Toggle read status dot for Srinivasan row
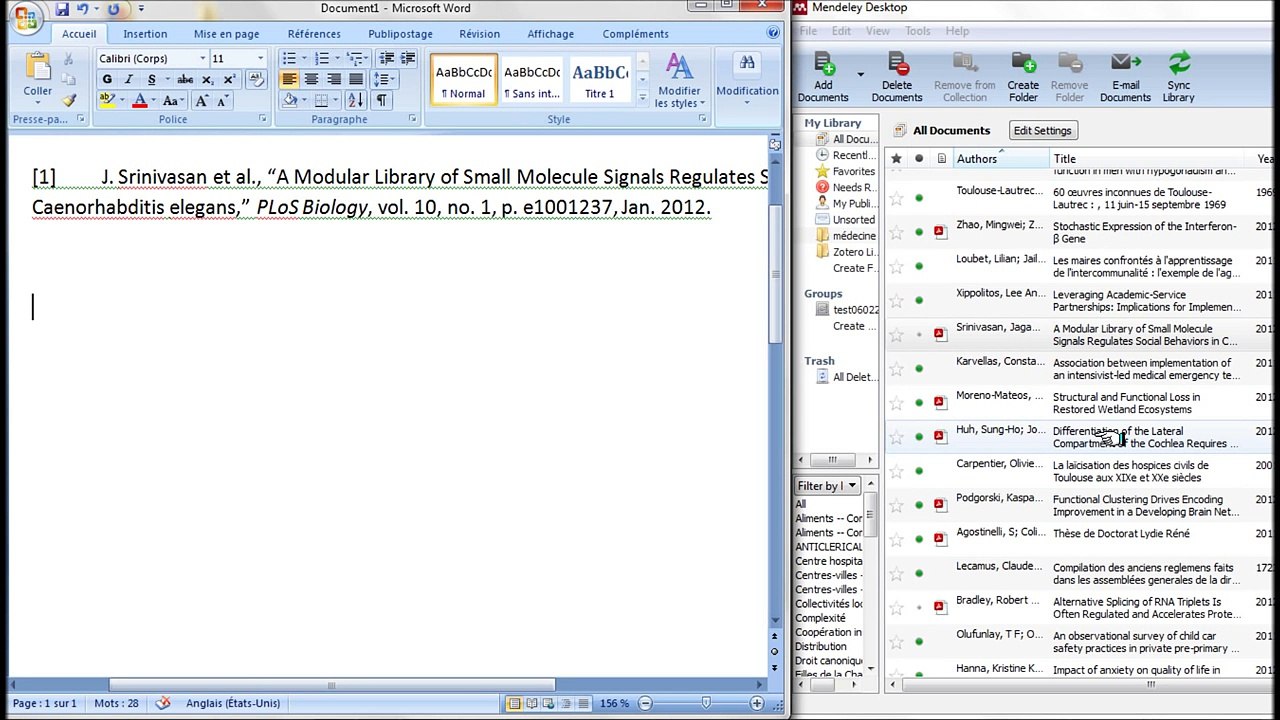Image resolution: width=1280 pixels, height=720 pixels. pos(919,335)
